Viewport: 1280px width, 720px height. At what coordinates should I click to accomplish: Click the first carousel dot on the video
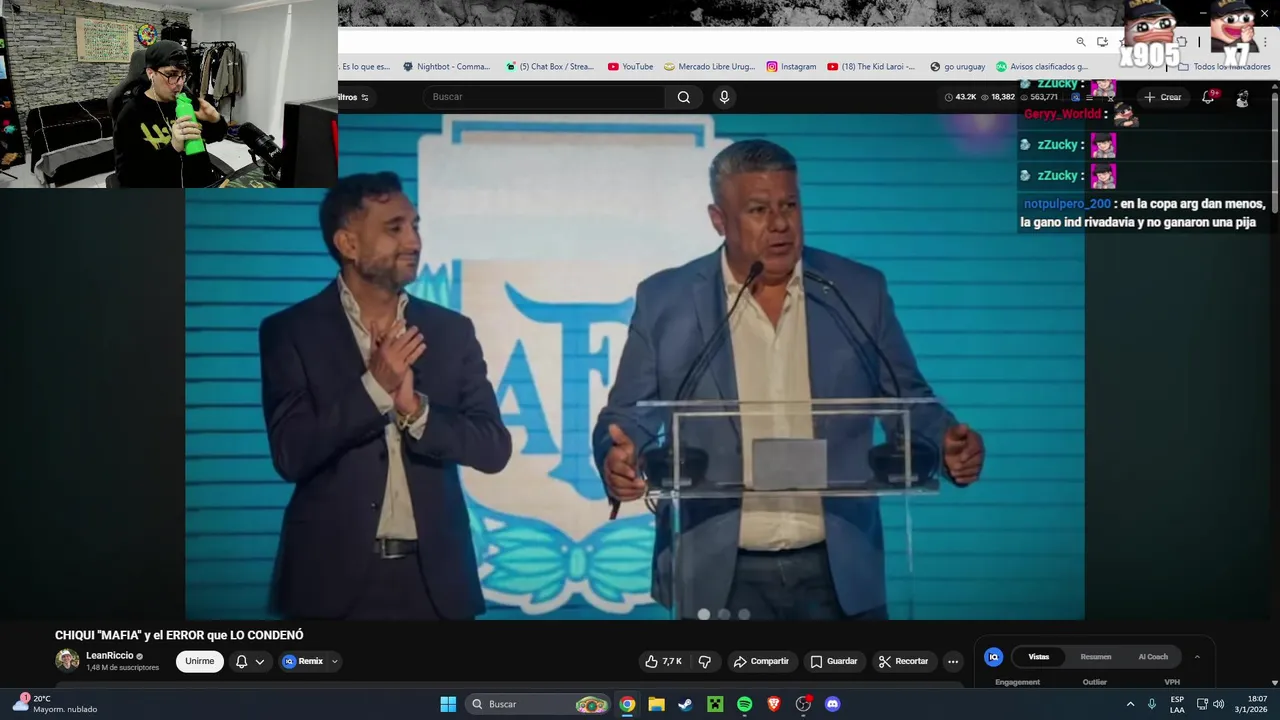704,614
